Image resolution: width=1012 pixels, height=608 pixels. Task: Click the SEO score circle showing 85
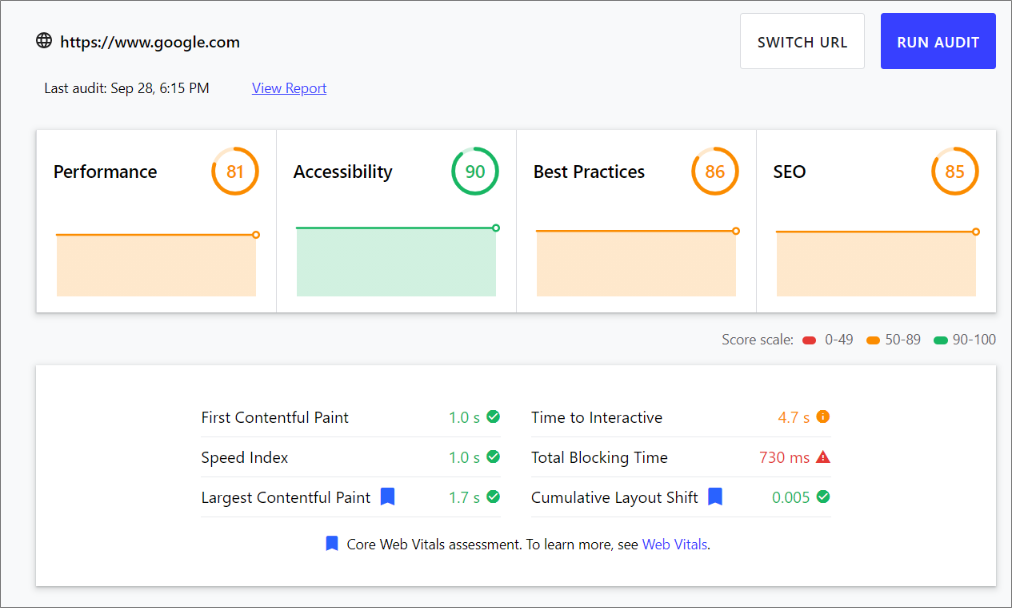pos(955,172)
